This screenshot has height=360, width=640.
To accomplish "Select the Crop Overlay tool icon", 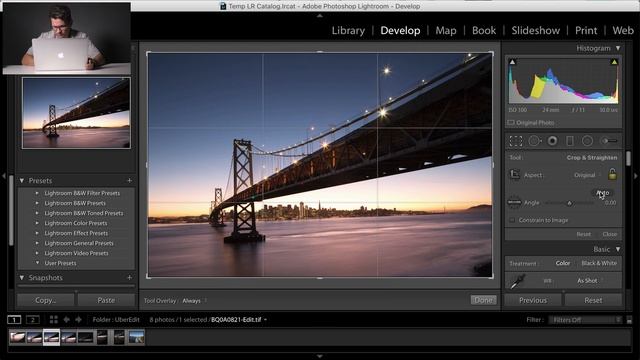I will [x=516, y=141].
